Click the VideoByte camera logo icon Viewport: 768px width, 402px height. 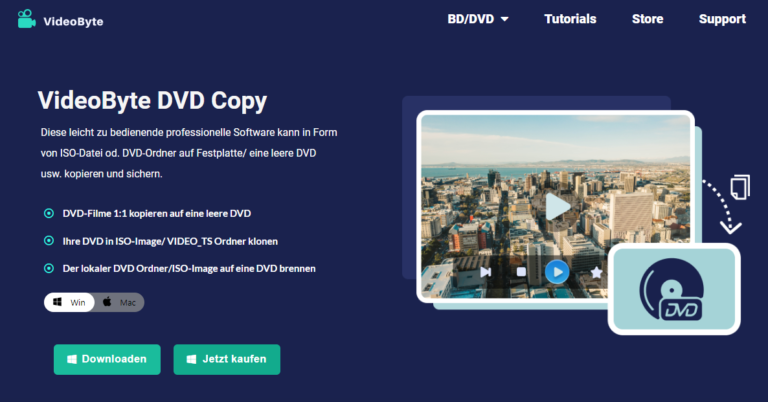click(x=28, y=20)
